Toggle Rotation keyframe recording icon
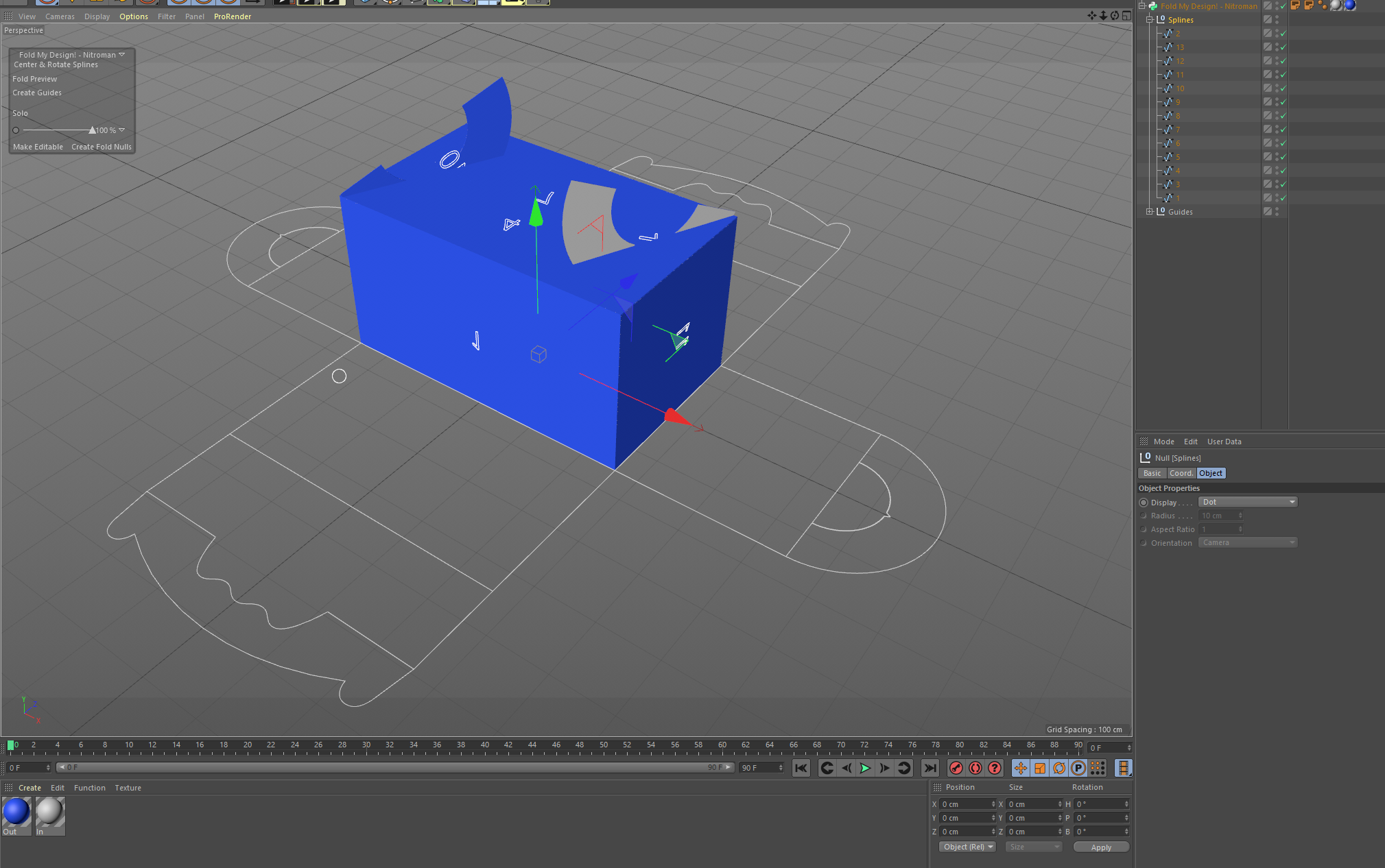The width and height of the screenshot is (1385, 868). click(x=1059, y=768)
